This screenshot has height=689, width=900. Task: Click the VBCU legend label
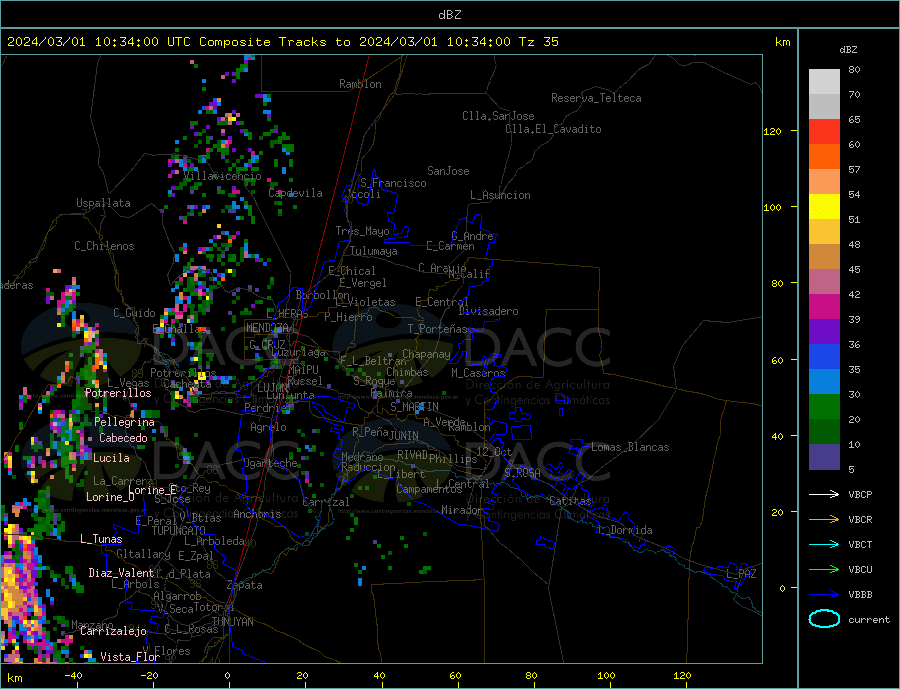pyautogui.click(x=860, y=570)
